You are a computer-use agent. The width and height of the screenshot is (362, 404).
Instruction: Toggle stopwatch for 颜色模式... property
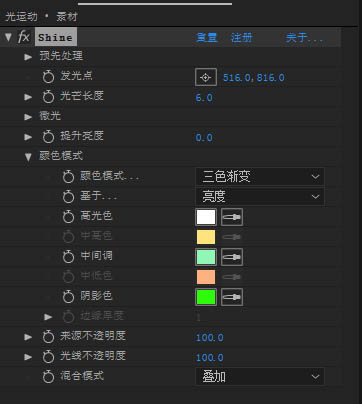point(68,177)
